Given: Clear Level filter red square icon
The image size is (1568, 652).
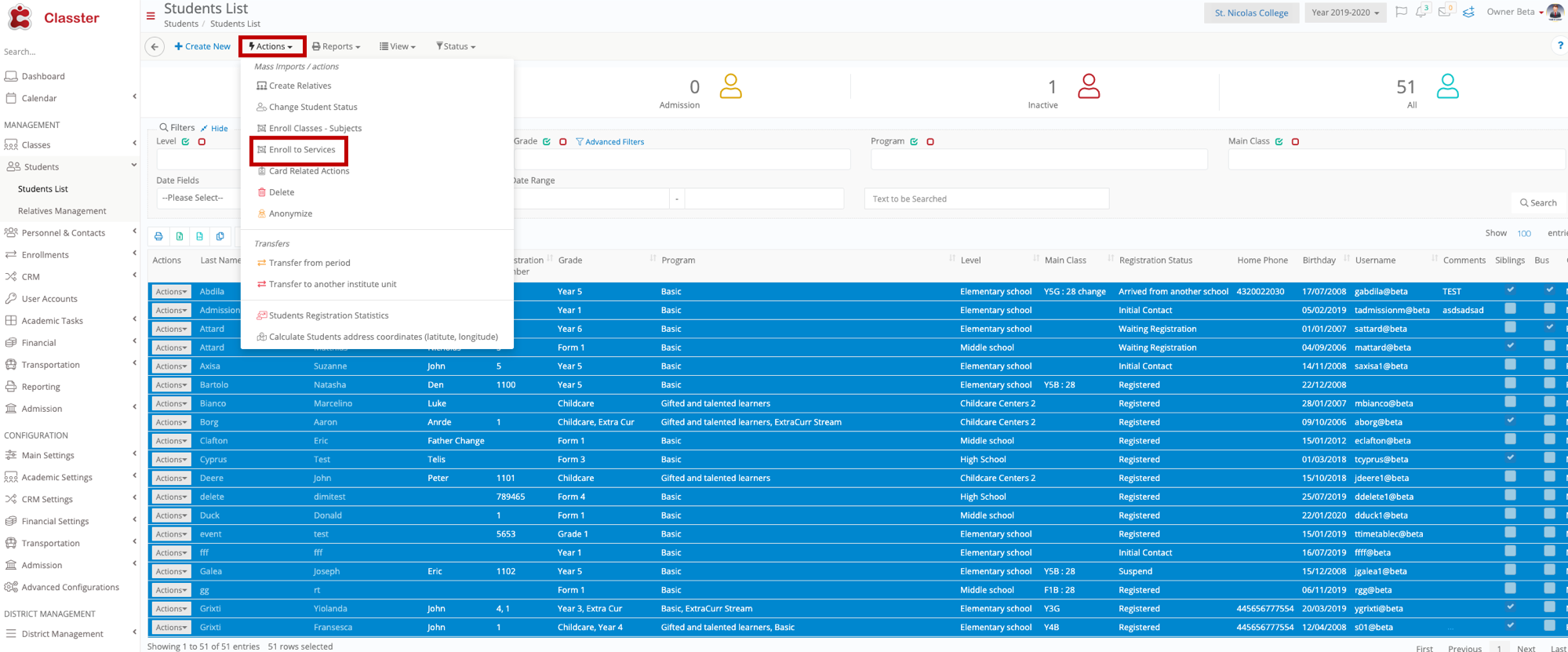Looking at the screenshot, I should pos(202,142).
